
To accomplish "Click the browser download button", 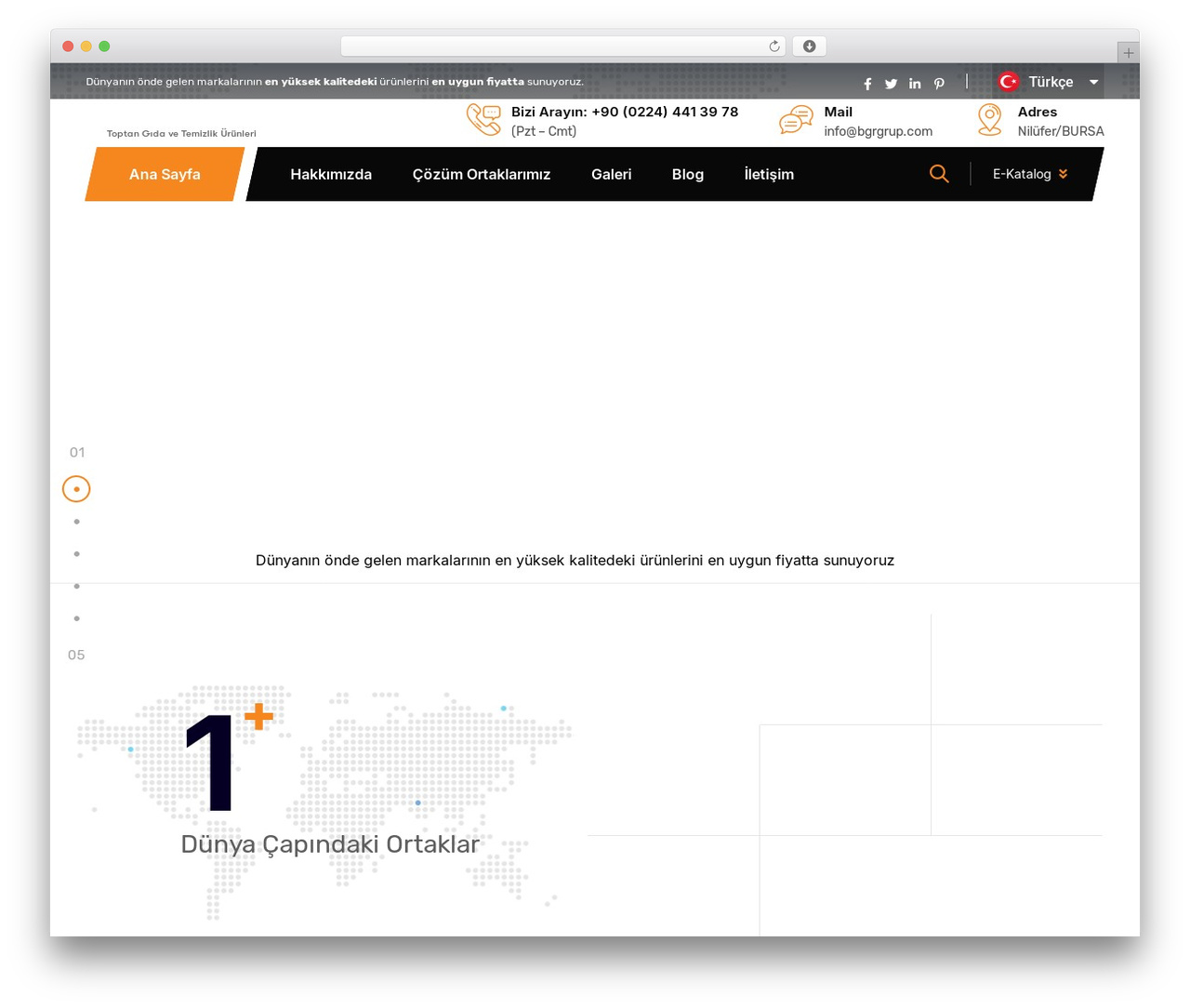I will pyautogui.click(x=810, y=46).
